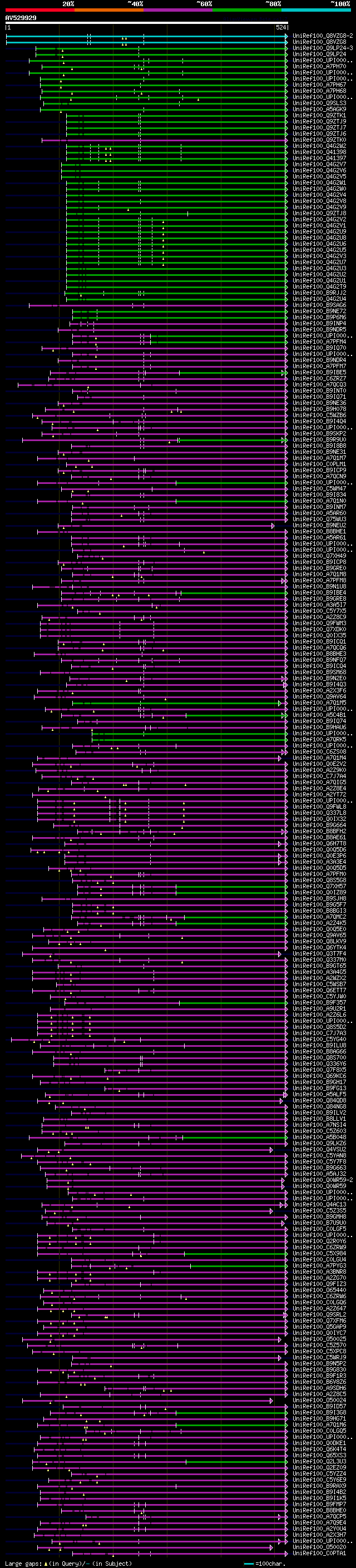Open hit UniRef100_C5WRJ9
Screen dimensions: 356x1568
319,1357
